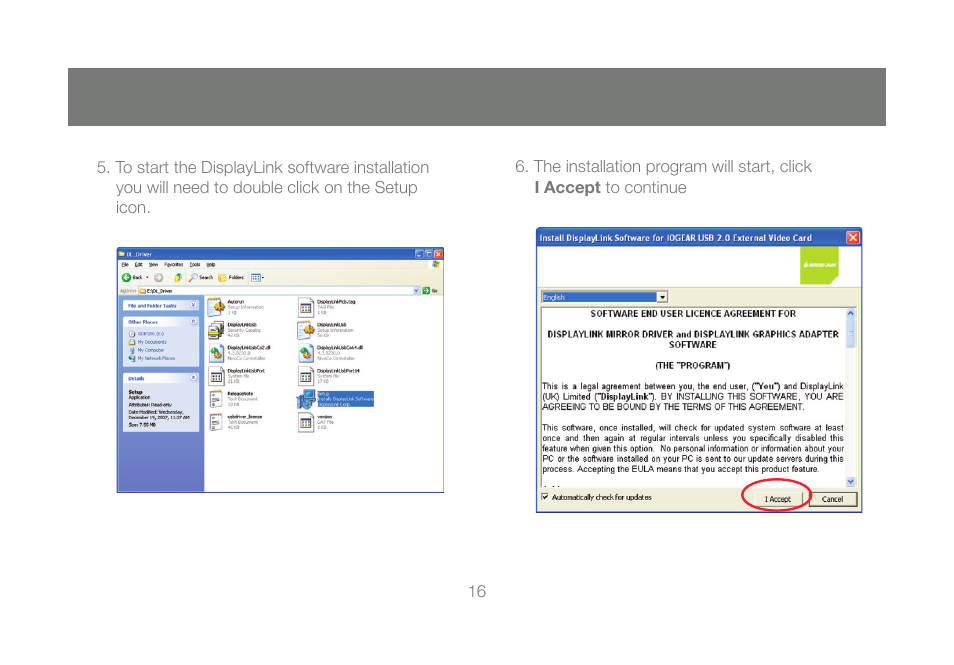
Task: Maximize the DL_Driver Explorer window
Action: (x=428, y=254)
